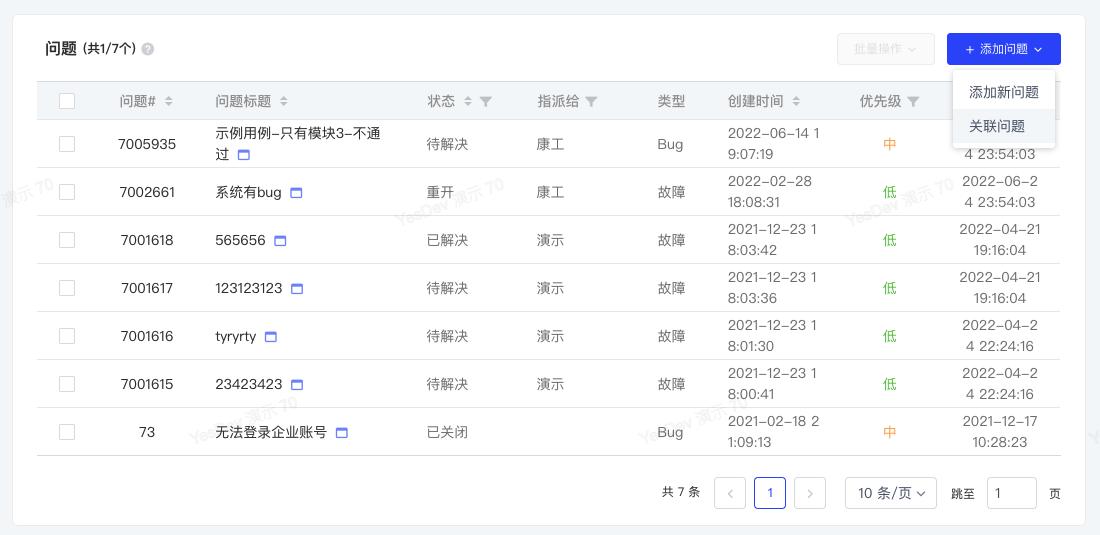
Task: Open the 指派给 column filter icon
Action: [x=591, y=102]
